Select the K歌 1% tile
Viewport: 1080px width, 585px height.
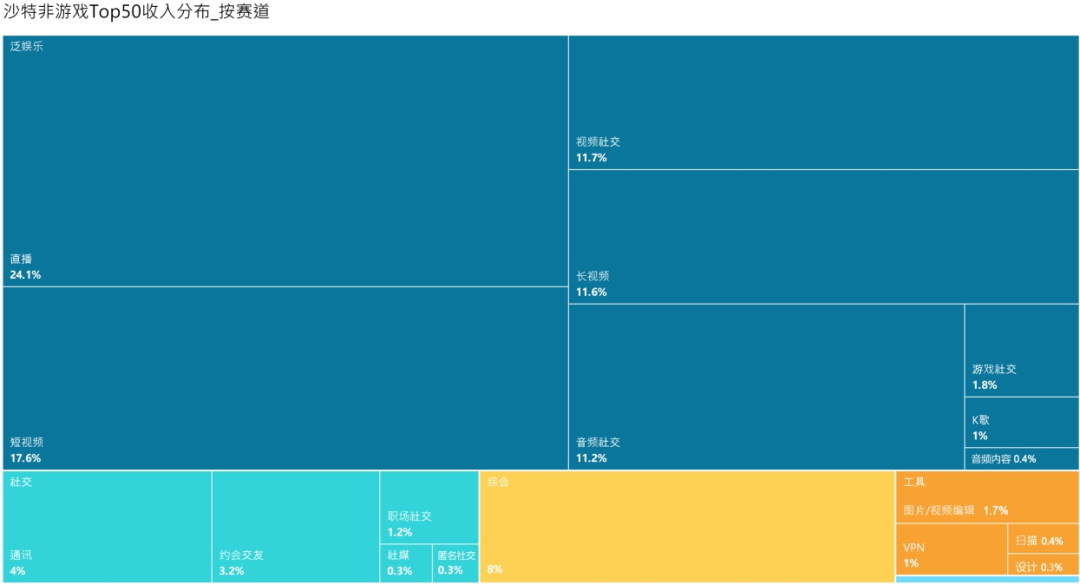(1021, 423)
